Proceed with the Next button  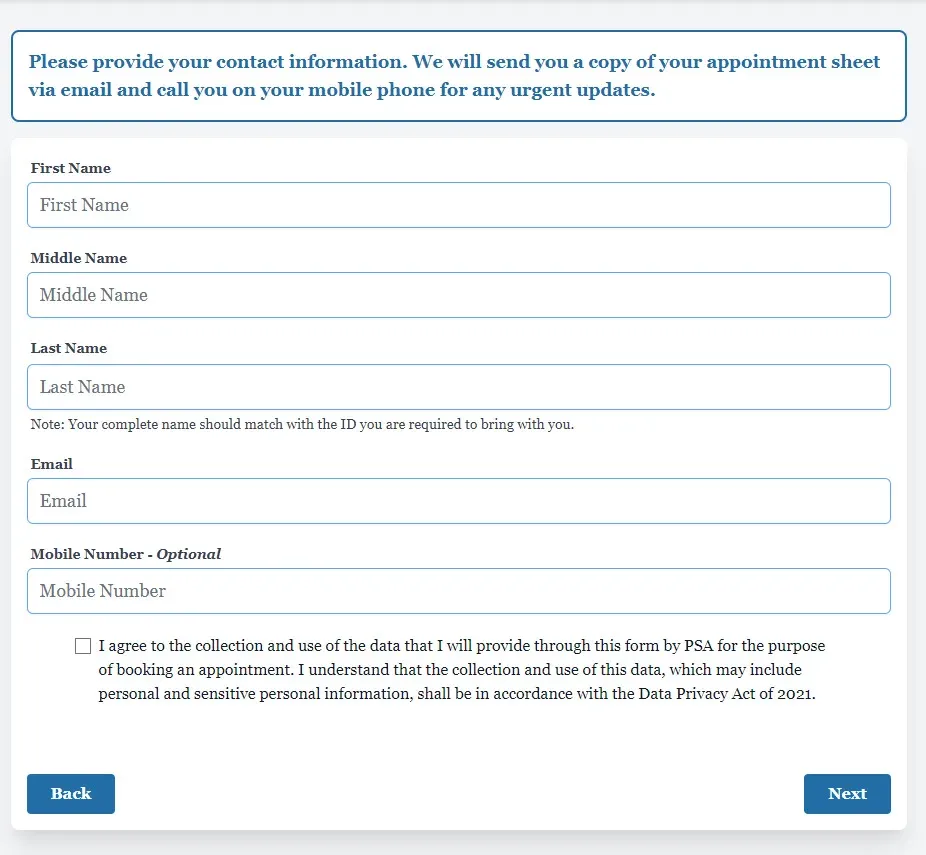coord(847,794)
